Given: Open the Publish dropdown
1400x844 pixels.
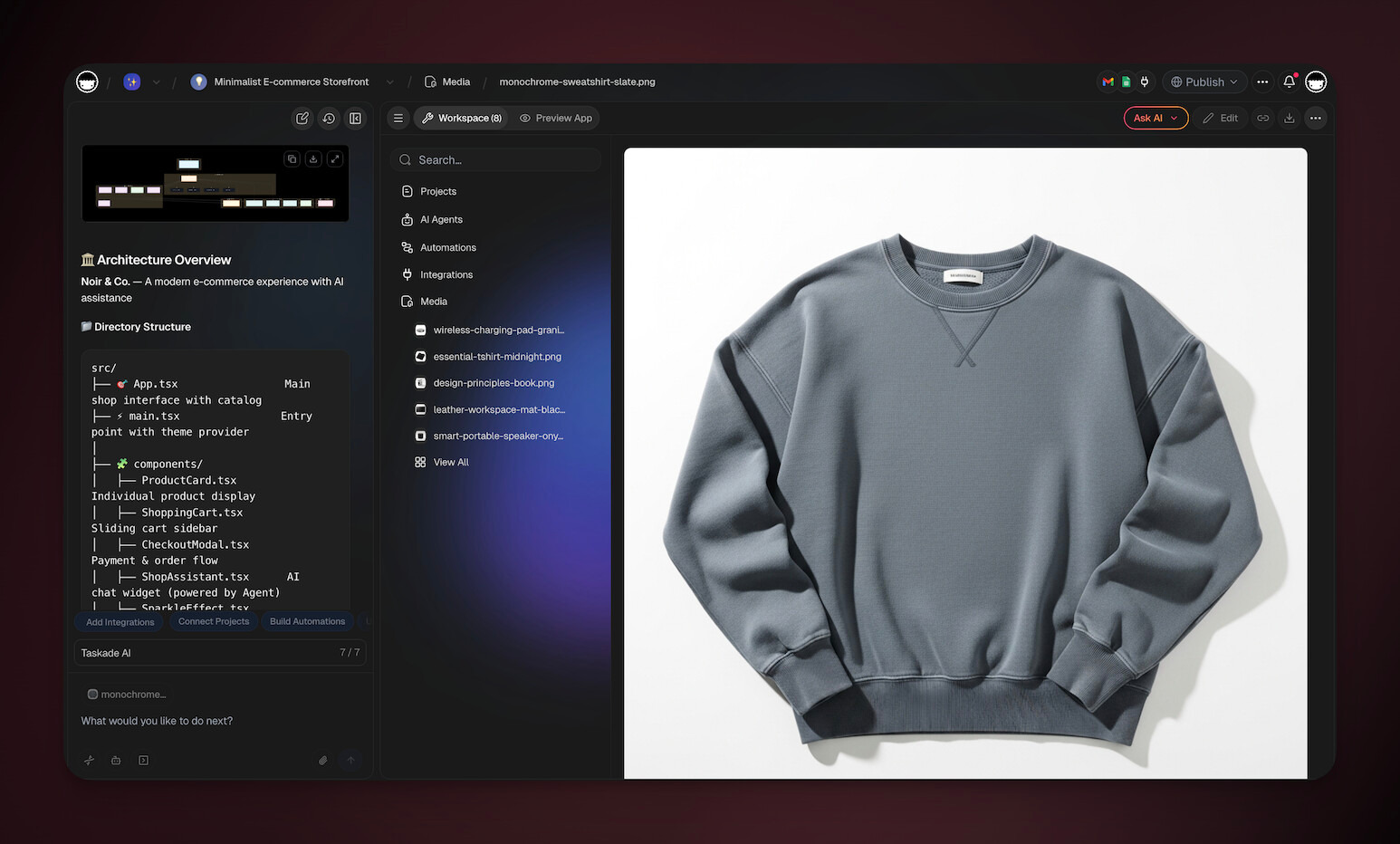Looking at the screenshot, I should 1203,82.
